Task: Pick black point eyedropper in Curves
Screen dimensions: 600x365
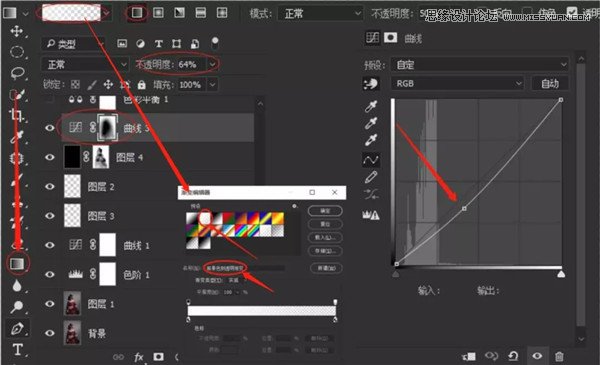Action: coord(371,106)
